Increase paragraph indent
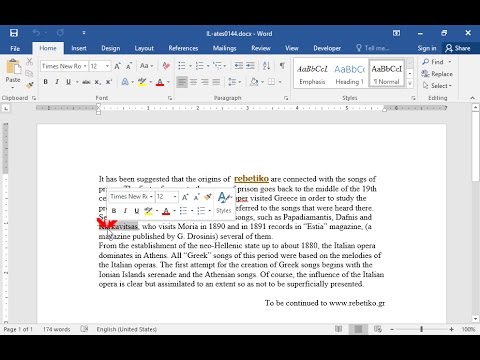The image size is (480, 360). [250, 66]
